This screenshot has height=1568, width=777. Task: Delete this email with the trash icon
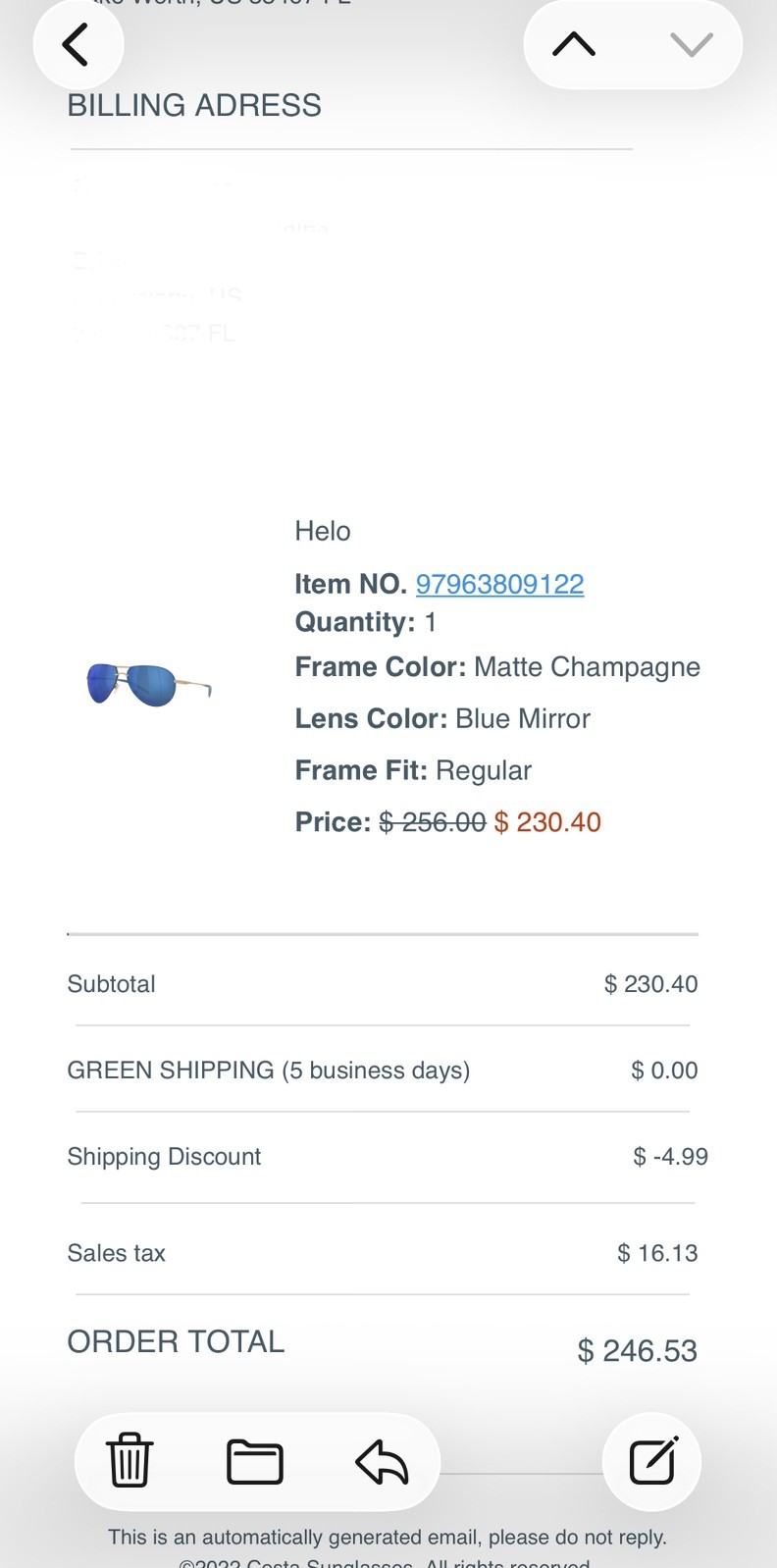click(x=129, y=1461)
